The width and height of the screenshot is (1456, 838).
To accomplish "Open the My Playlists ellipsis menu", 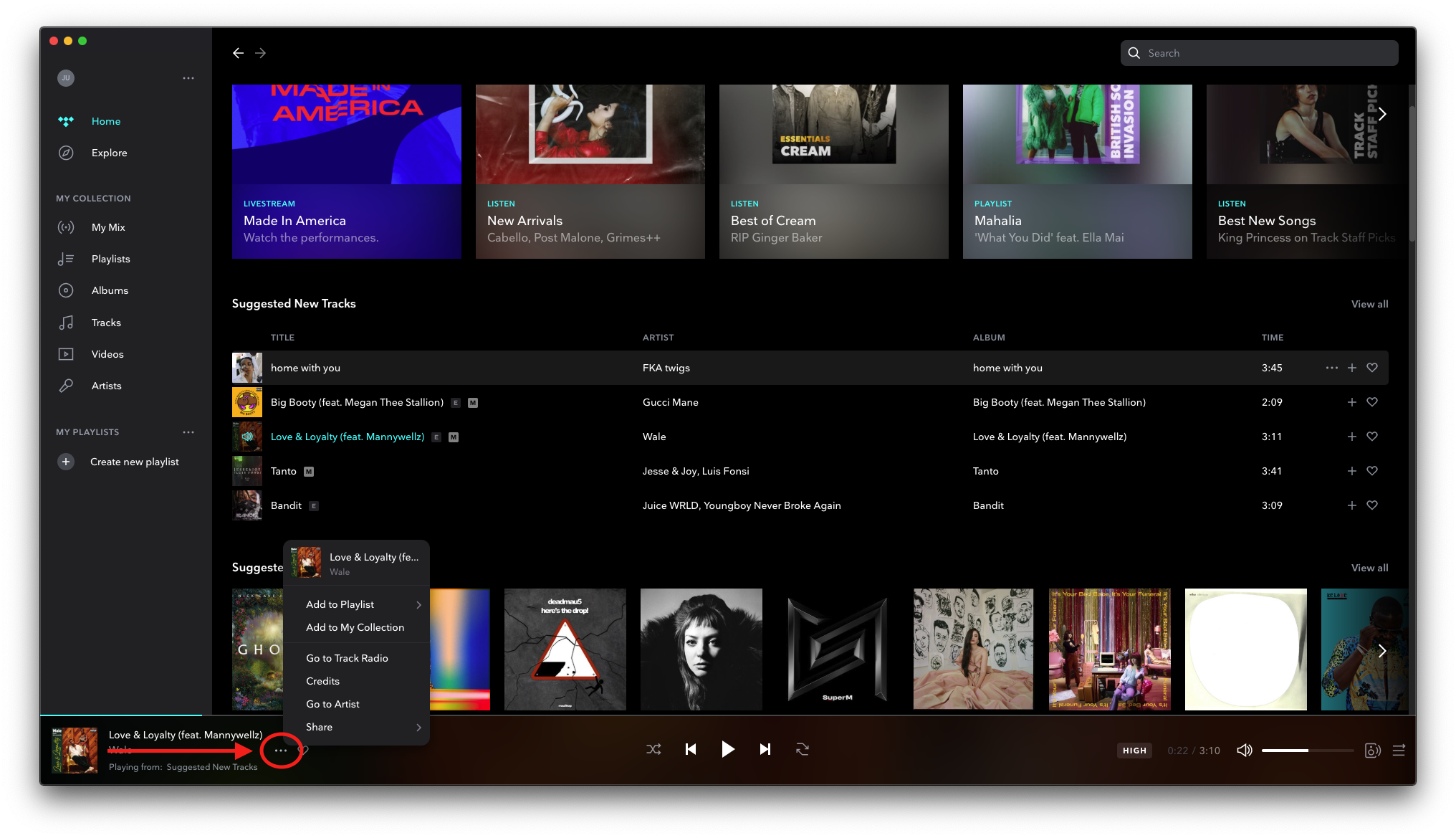I will [x=188, y=432].
